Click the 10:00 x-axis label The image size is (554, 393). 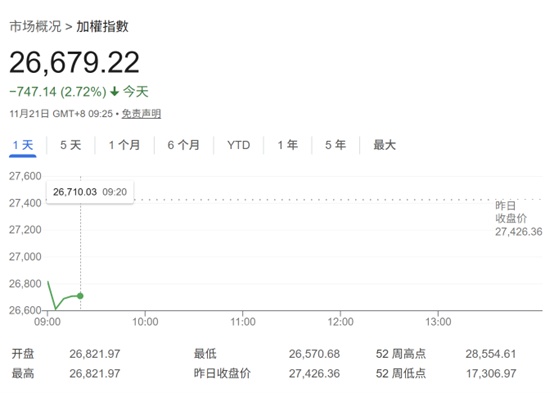145,322
